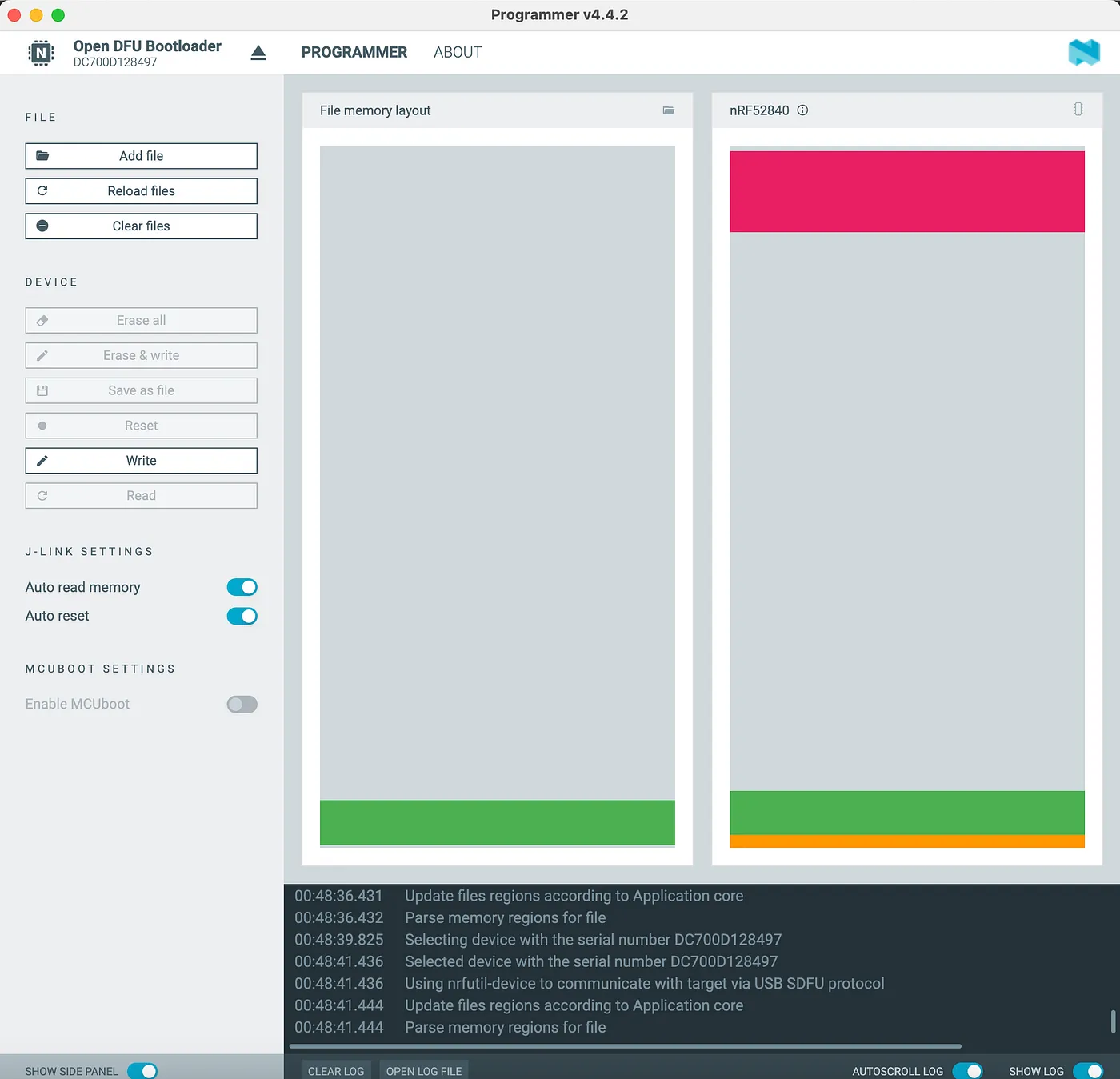Click the folder icon in File memory layout header
The width and height of the screenshot is (1120, 1079).
coord(669,110)
